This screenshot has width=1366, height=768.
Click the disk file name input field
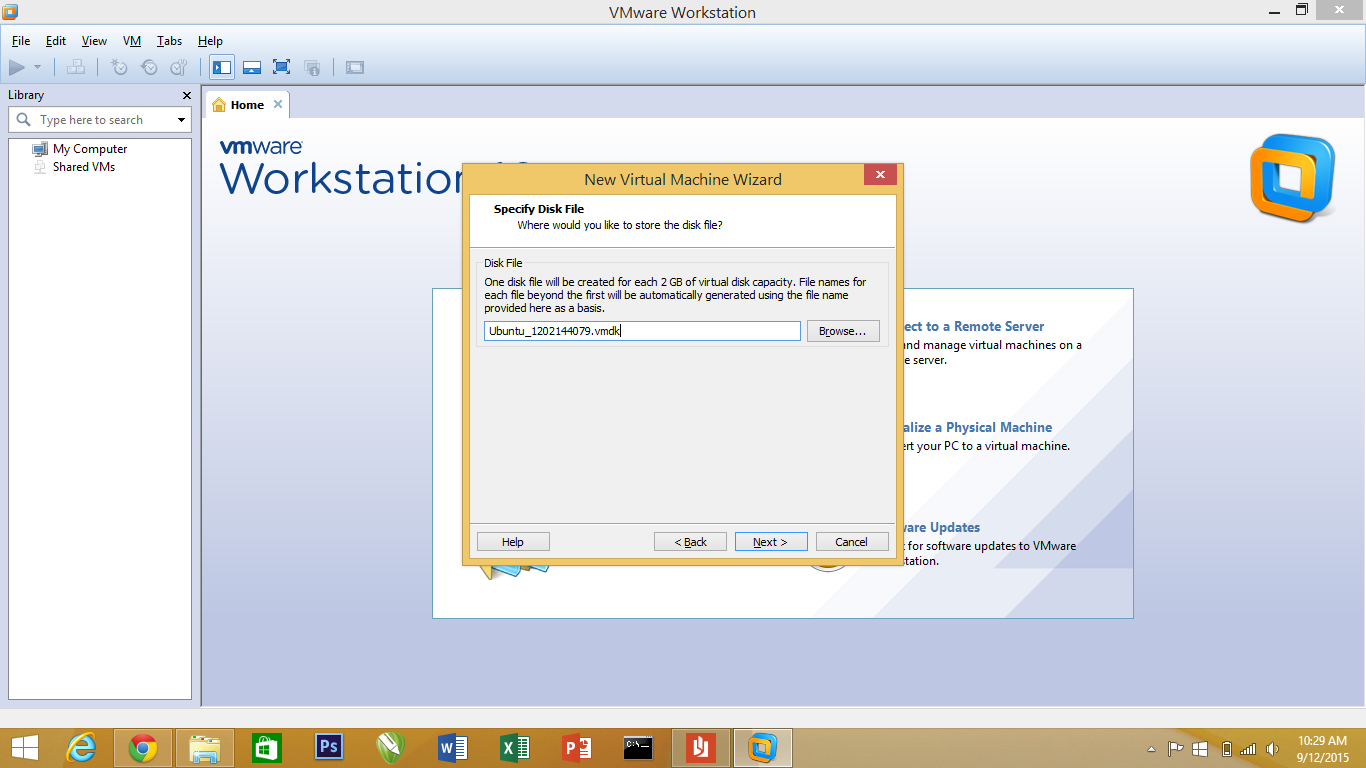click(x=642, y=331)
